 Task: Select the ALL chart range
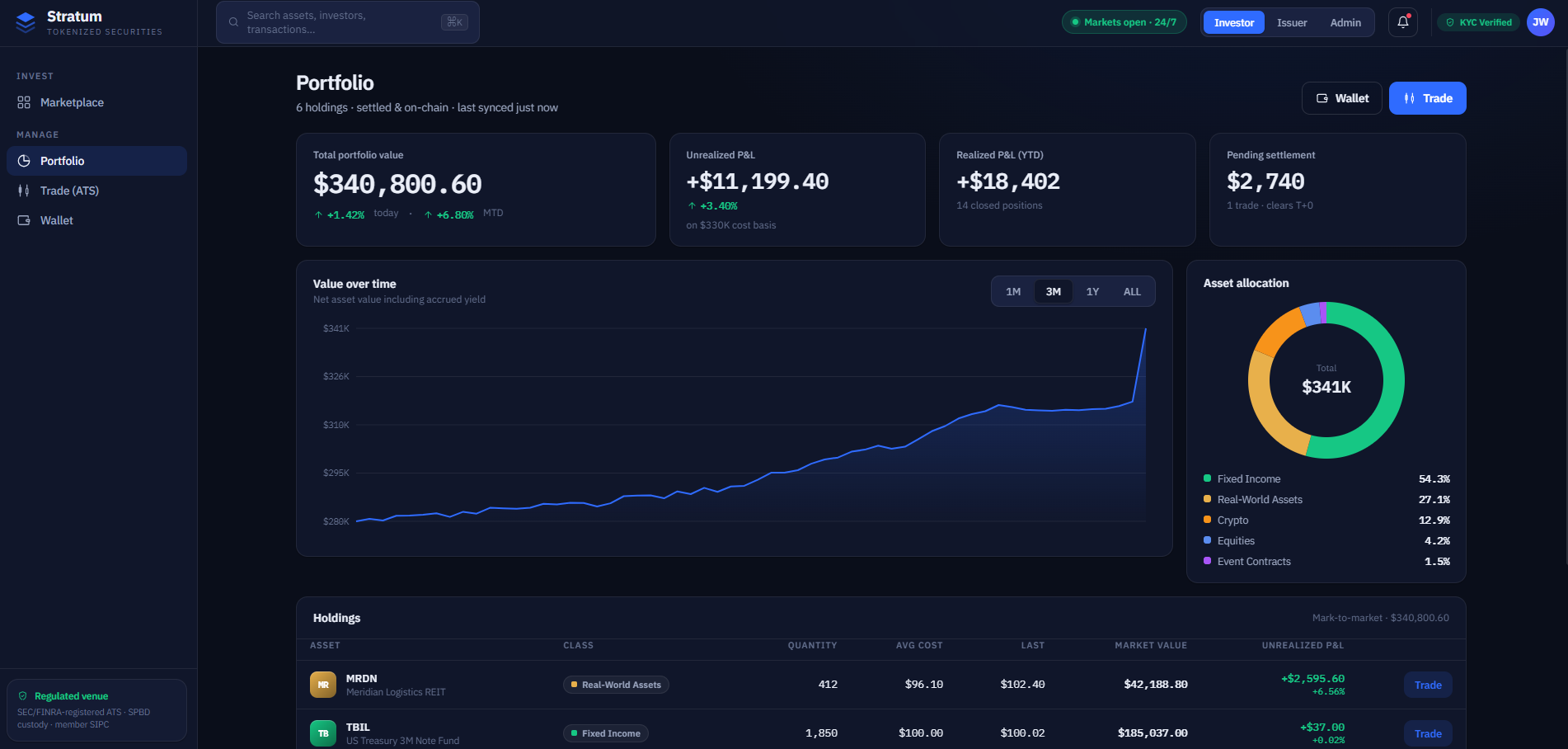1132,291
